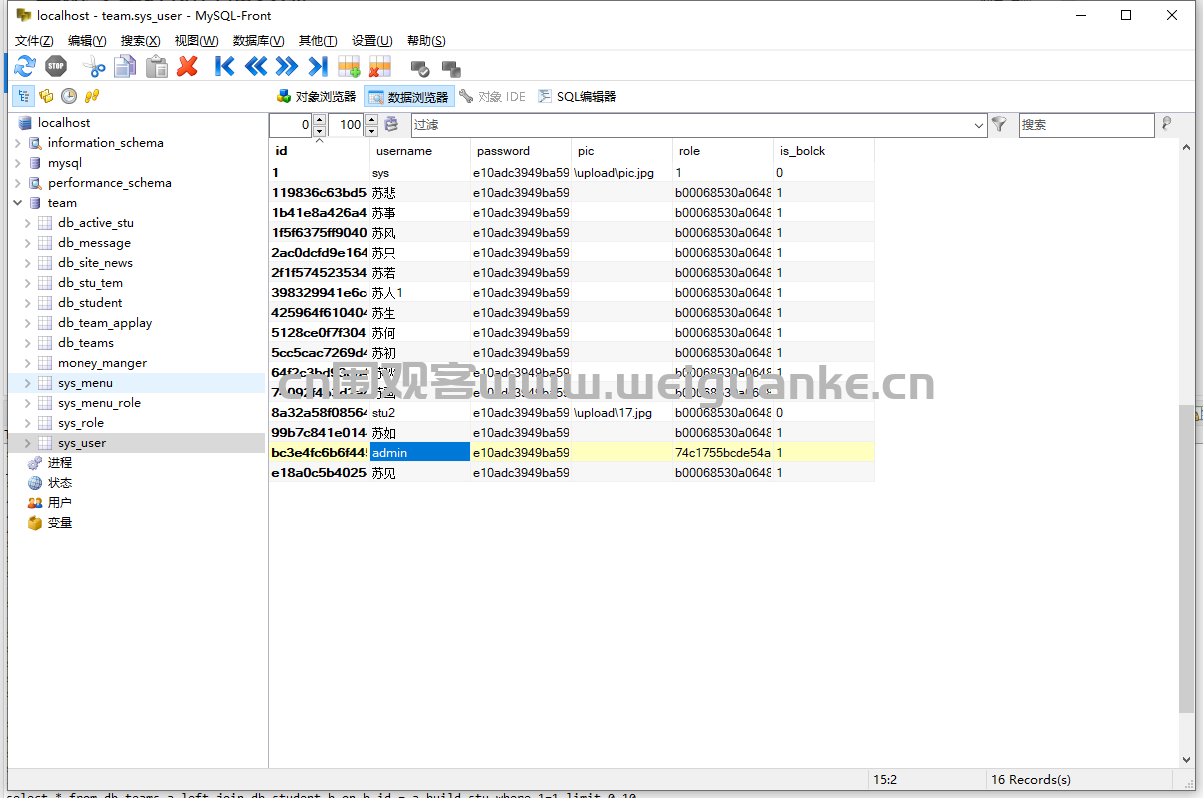This screenshot has width=1203, height=798.
Task: Expand the sys_menu table node
Action: 27,383
